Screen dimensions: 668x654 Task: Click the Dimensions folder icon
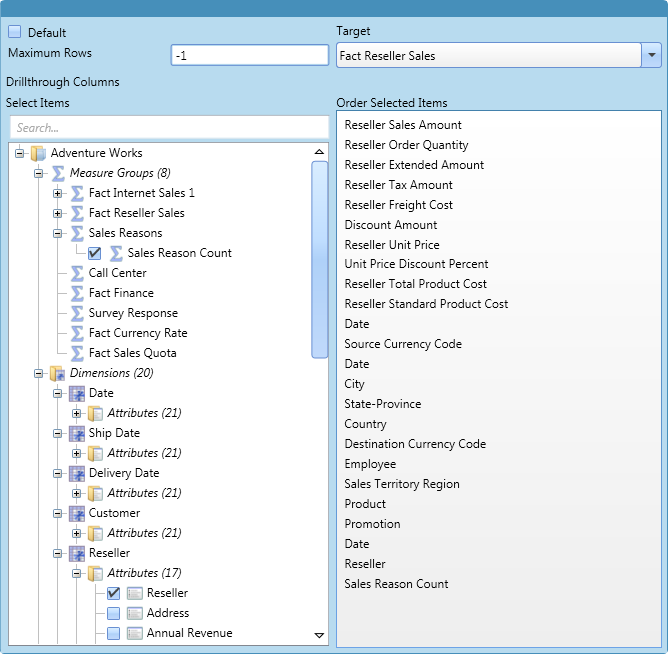point(58,373)
